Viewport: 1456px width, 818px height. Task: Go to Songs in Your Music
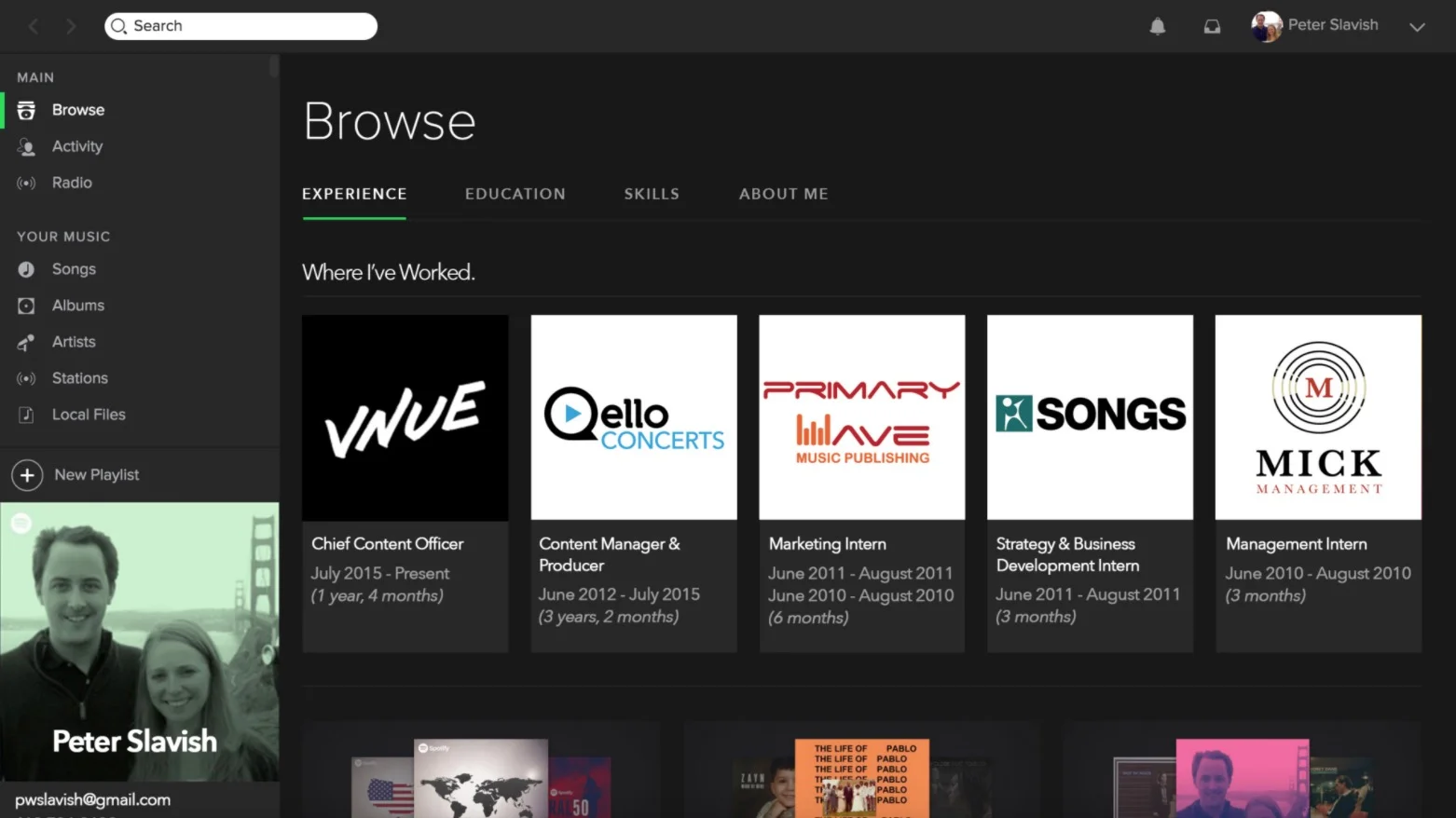(x=74, y=269)
